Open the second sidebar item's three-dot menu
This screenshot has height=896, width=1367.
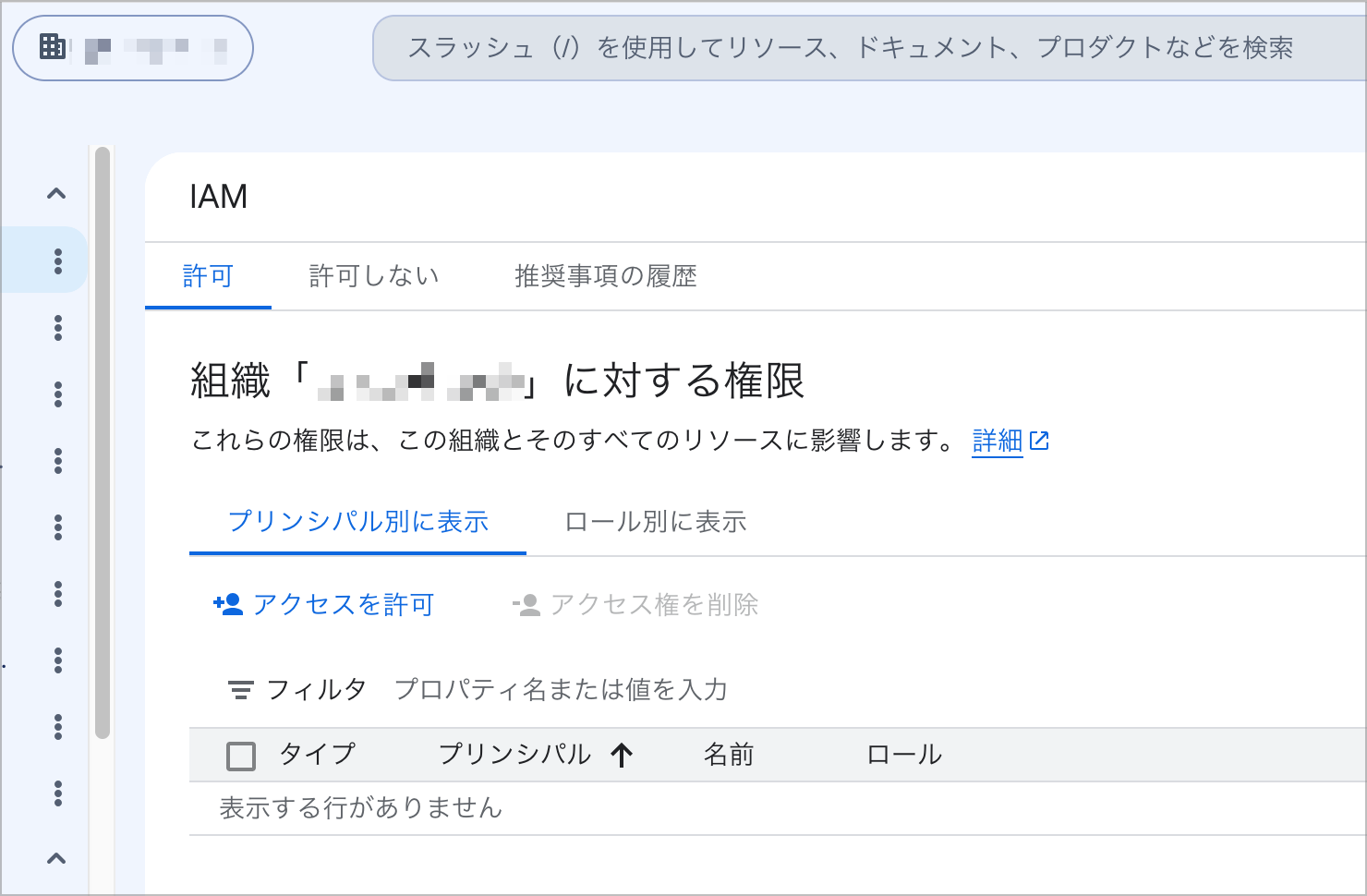[58, 328]
